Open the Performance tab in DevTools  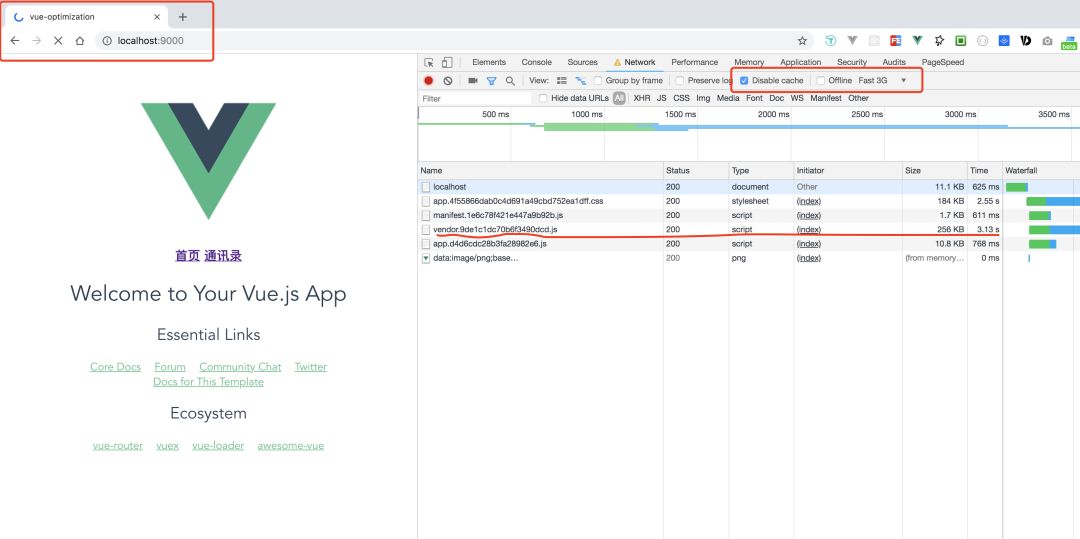coord(694,62)
